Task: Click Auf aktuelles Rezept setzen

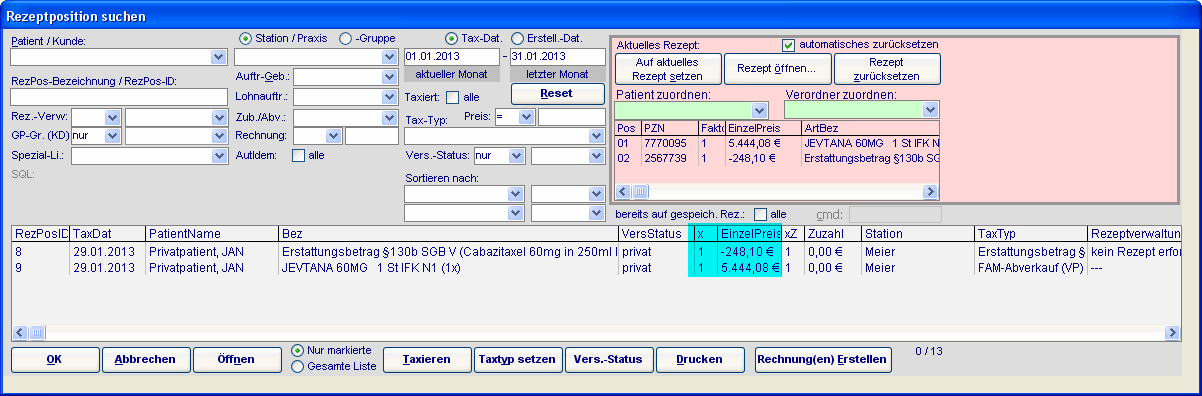Action: point(667,69)
